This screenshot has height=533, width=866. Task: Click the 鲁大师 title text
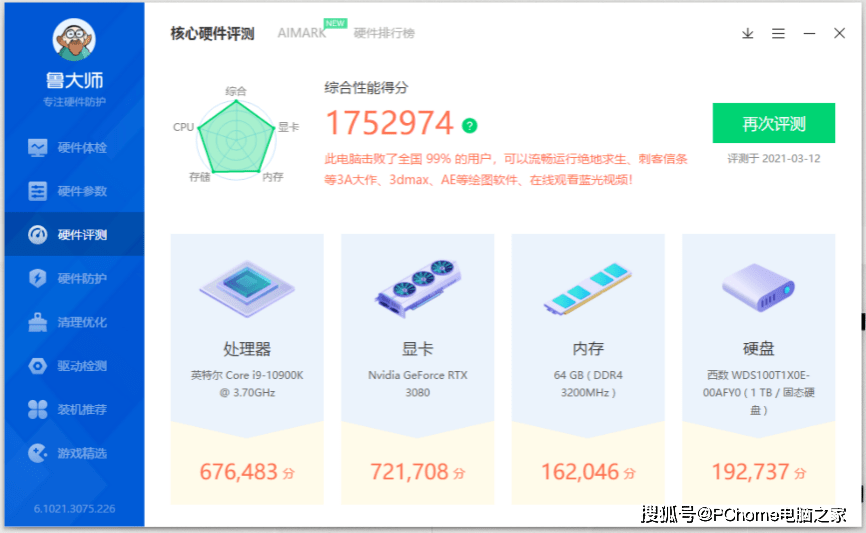point(74,81)
